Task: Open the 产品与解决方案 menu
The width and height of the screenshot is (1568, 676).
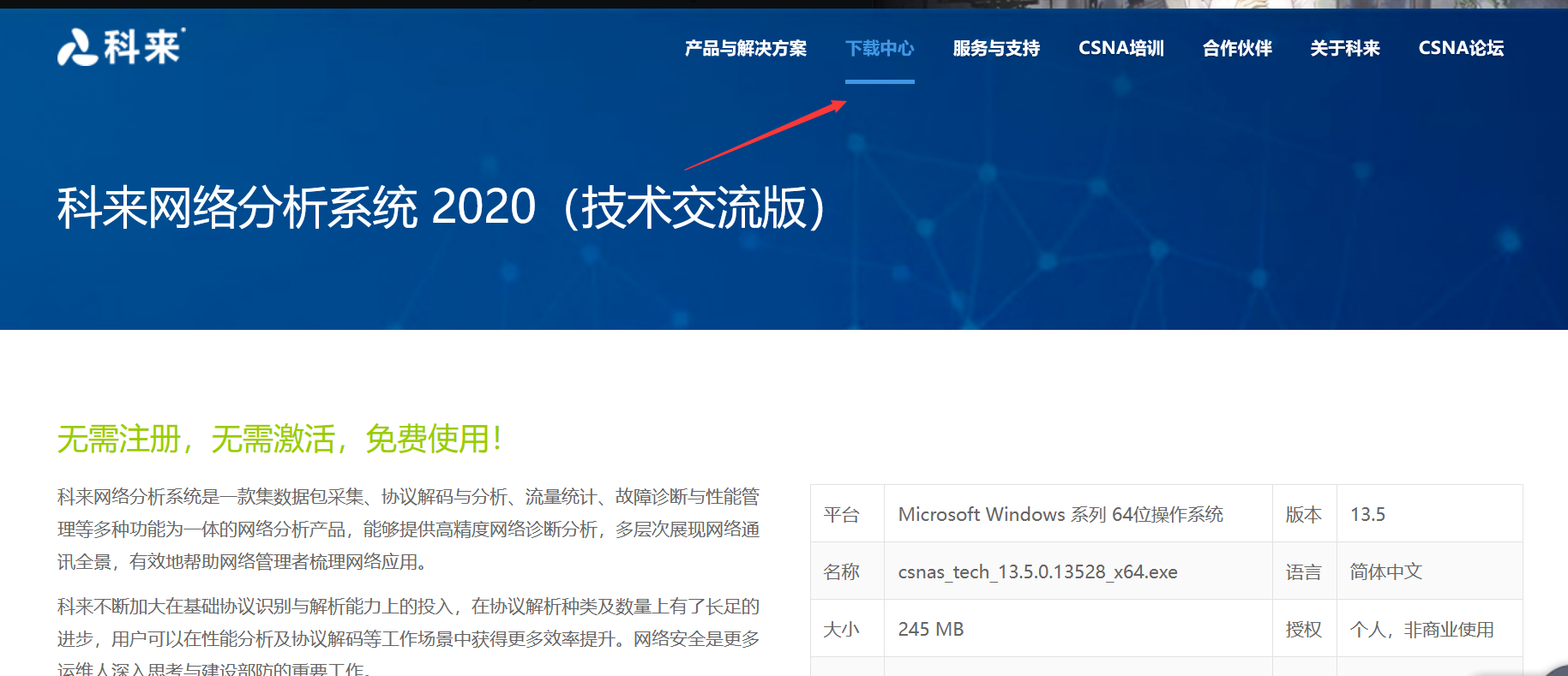Action: [745, 48]
